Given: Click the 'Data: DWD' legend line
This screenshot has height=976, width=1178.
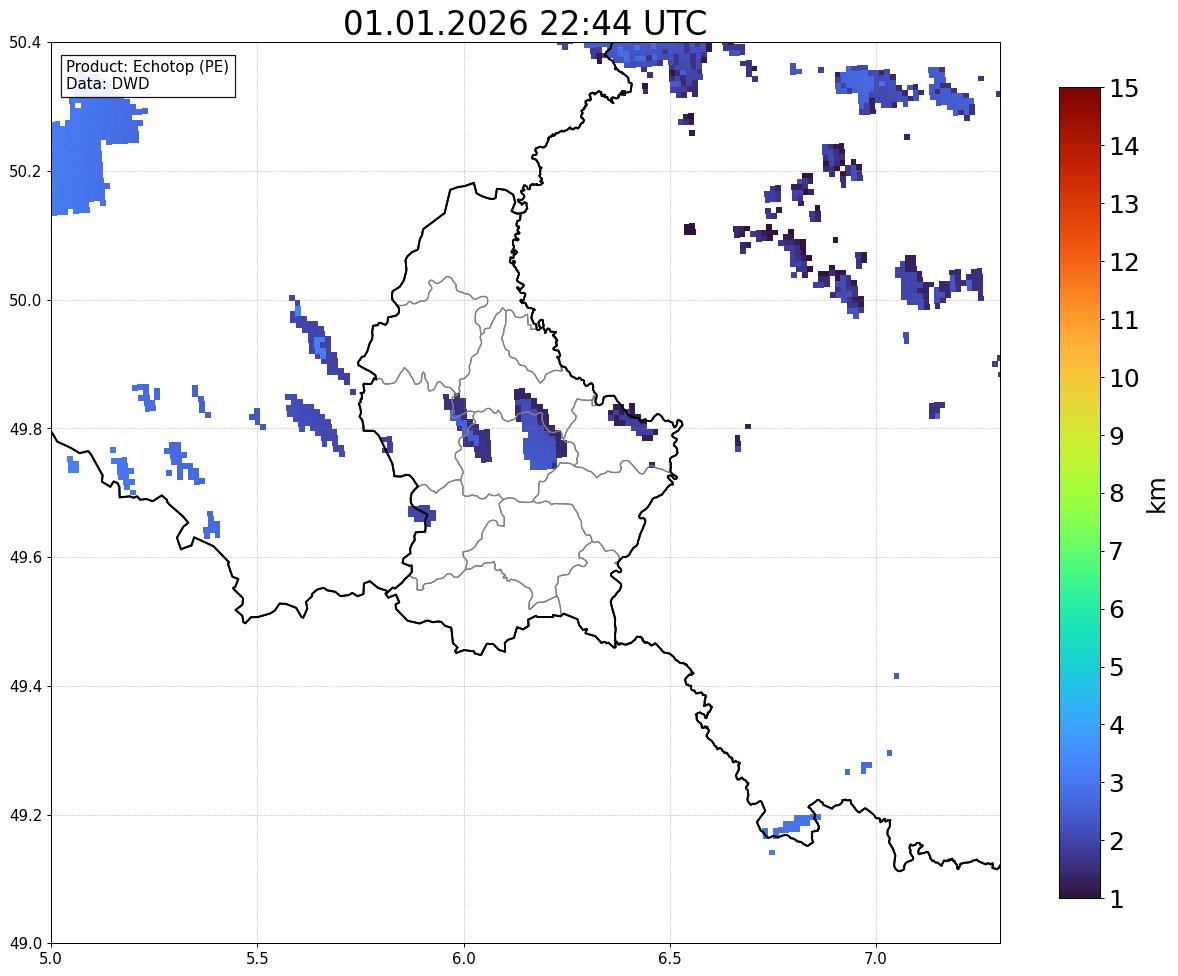Looking at the screenshot, I should point(107,83).
